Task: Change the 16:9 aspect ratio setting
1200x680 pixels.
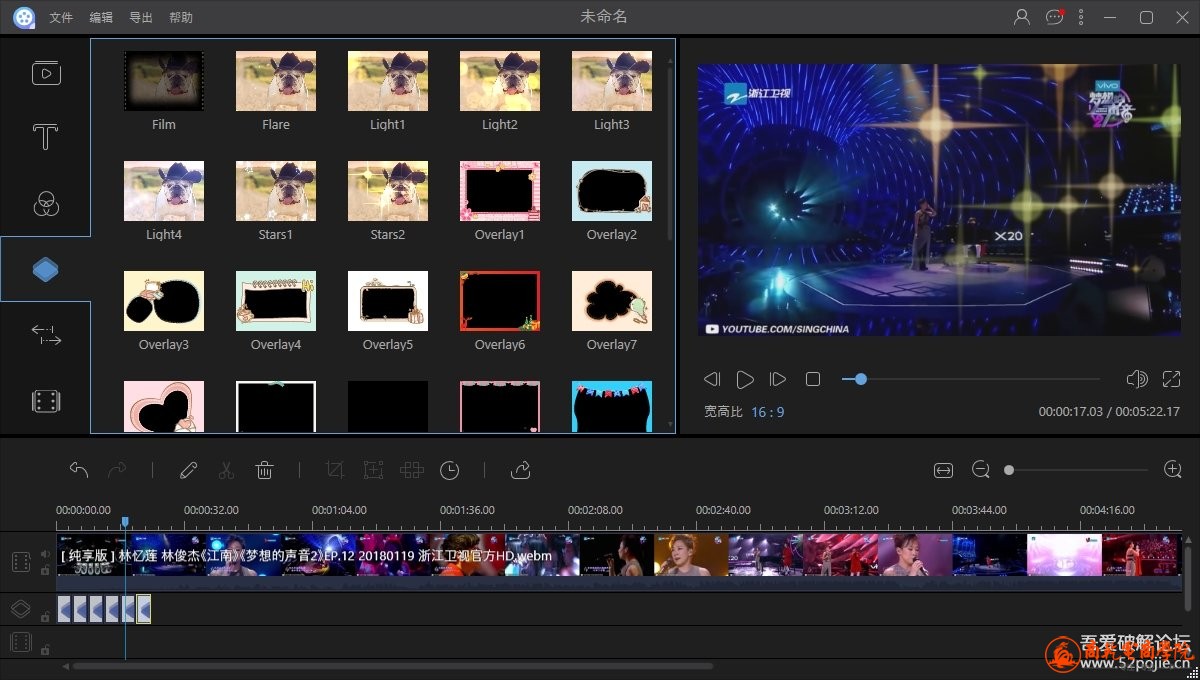Action: [768, 412]
